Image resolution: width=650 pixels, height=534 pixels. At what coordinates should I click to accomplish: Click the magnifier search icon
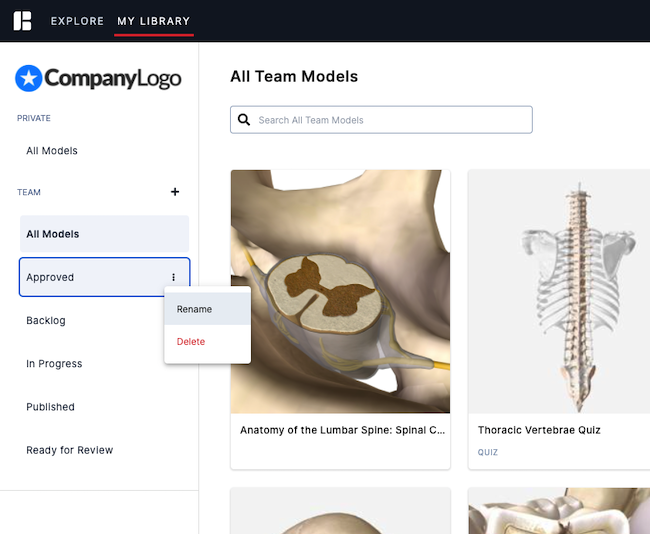point(244,120)
